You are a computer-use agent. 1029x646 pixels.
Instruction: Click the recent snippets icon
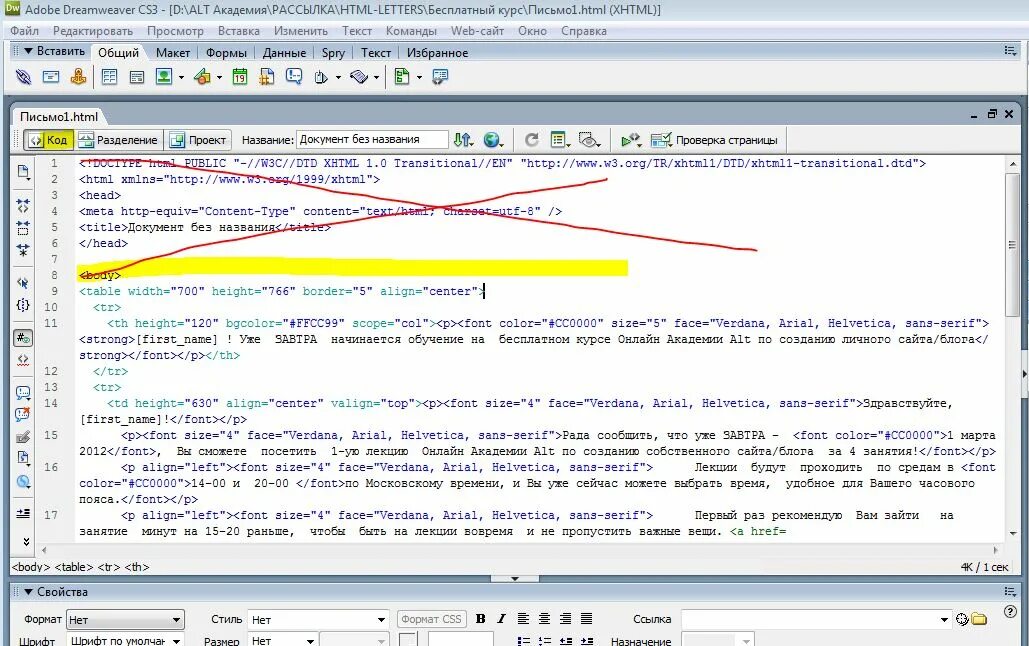pyautogui.click(x=23, y=458)
